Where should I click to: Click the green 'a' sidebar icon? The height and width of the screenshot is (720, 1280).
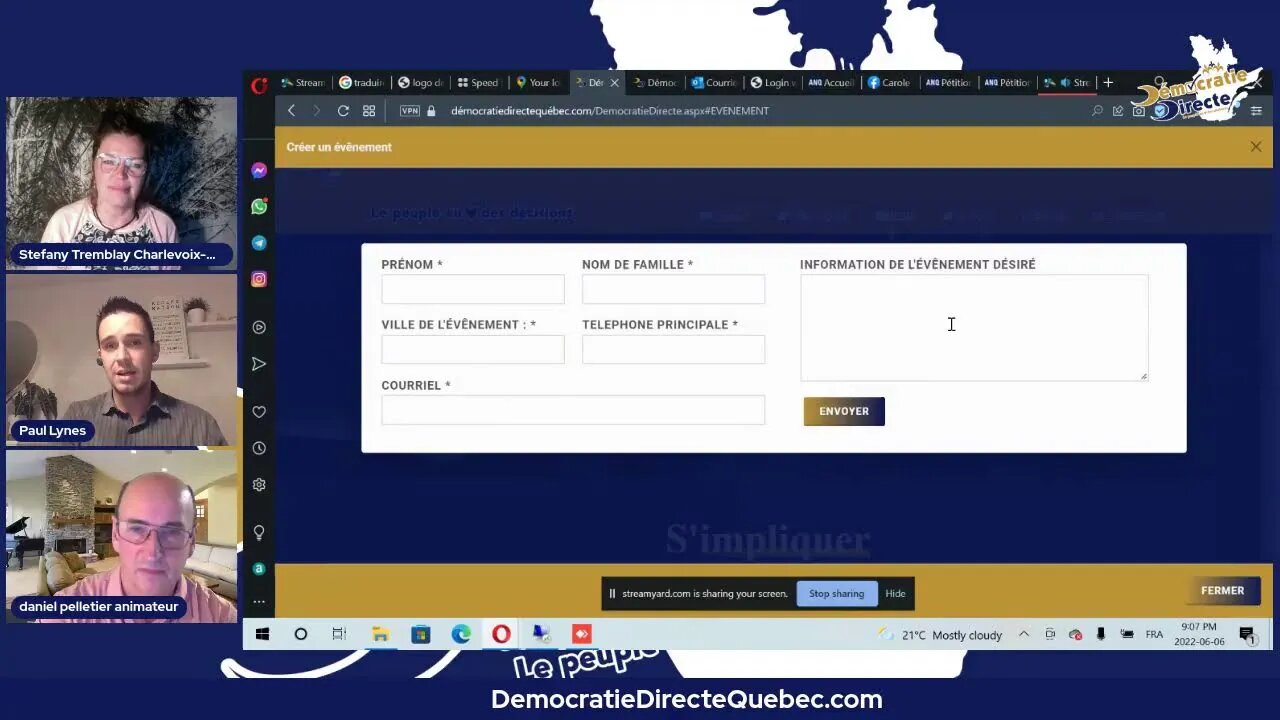[x=259, y=569]
